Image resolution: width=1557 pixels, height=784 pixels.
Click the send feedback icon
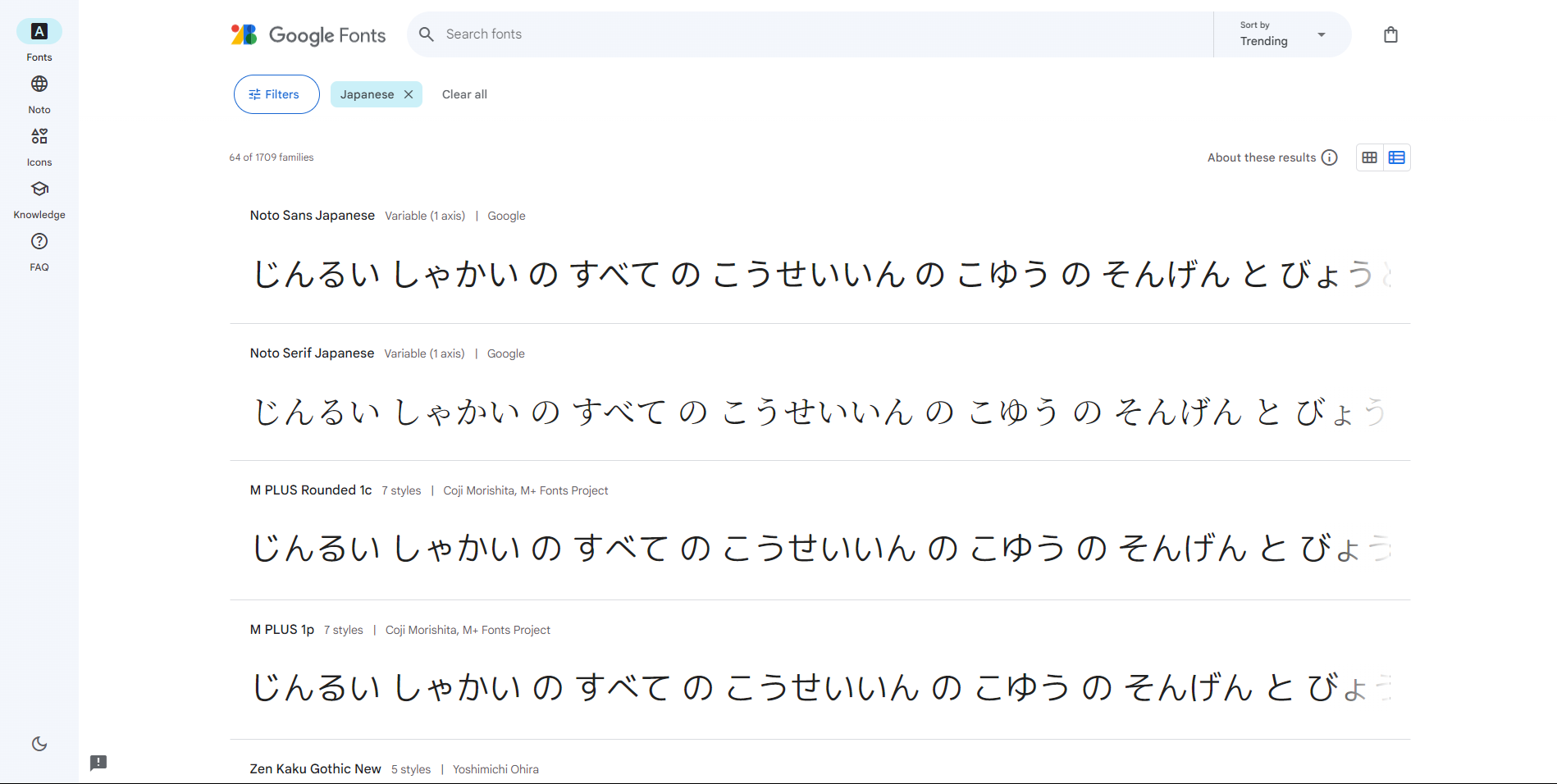tap(98, 763)
